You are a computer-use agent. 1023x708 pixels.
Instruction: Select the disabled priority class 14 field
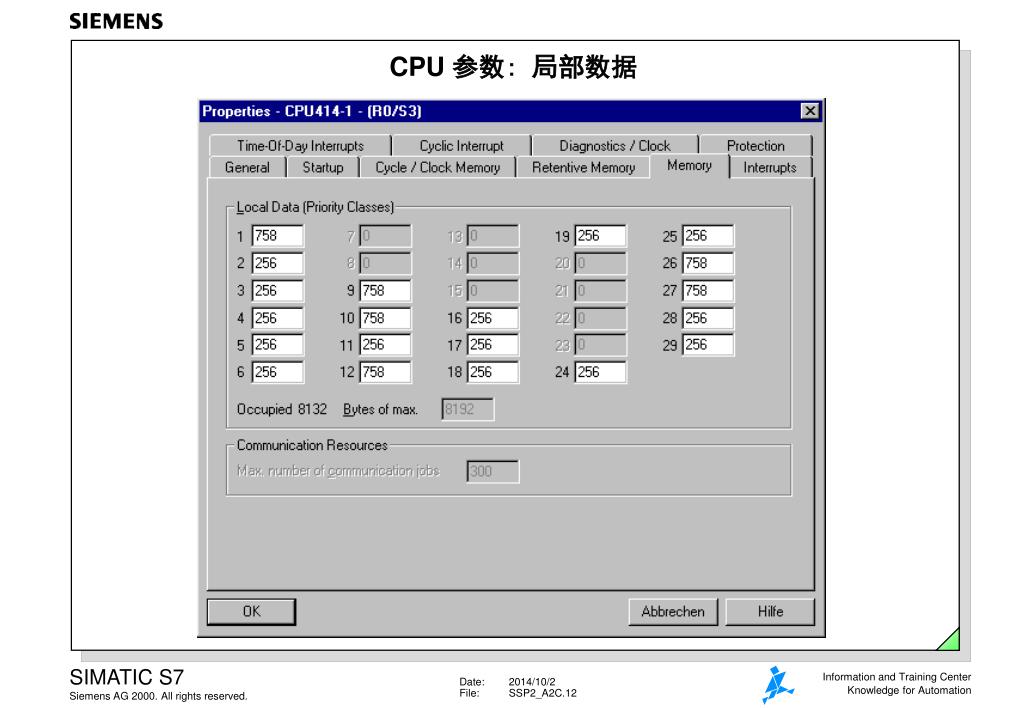coord(493,263)
